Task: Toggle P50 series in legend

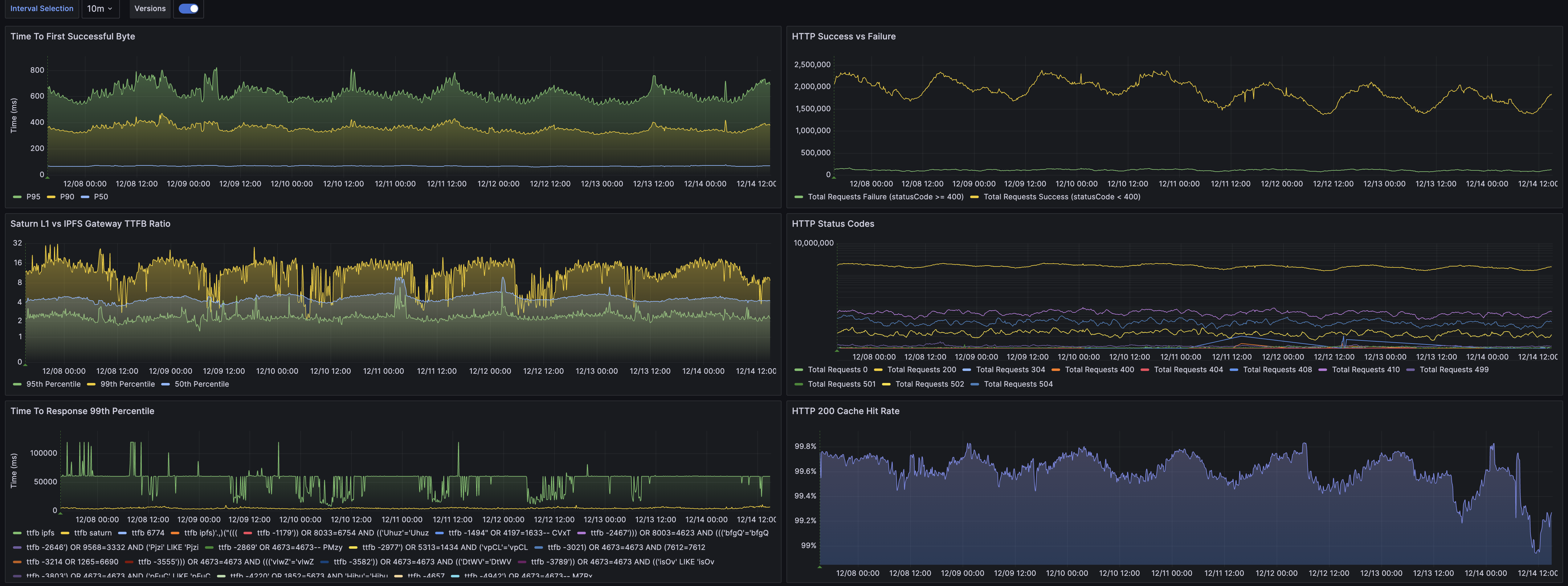Action: [100, 197]
